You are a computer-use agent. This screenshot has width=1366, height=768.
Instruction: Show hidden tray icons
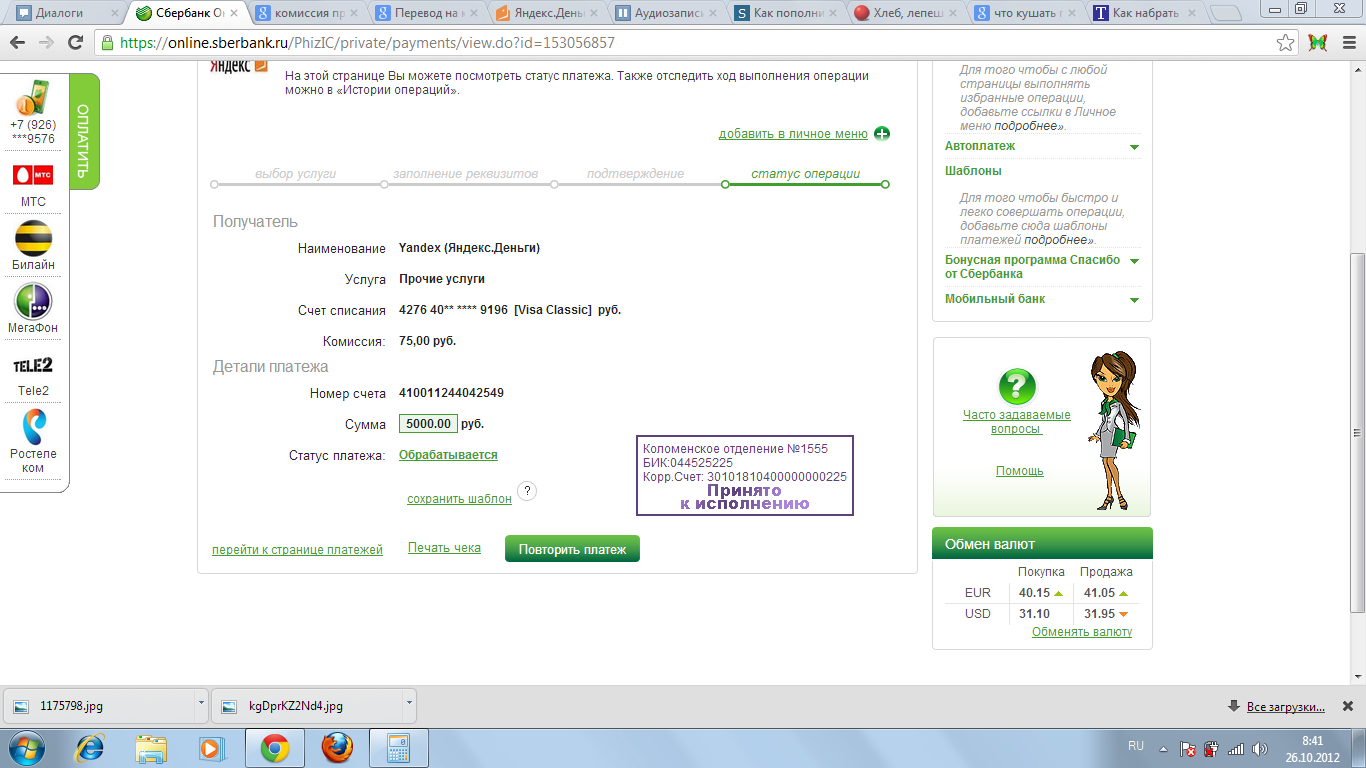point(1163,749)
